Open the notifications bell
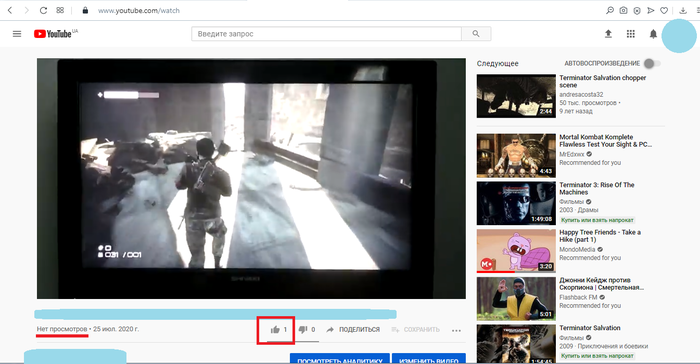Image resolution: width=700 pixels, height=364 pixels. 653,34
